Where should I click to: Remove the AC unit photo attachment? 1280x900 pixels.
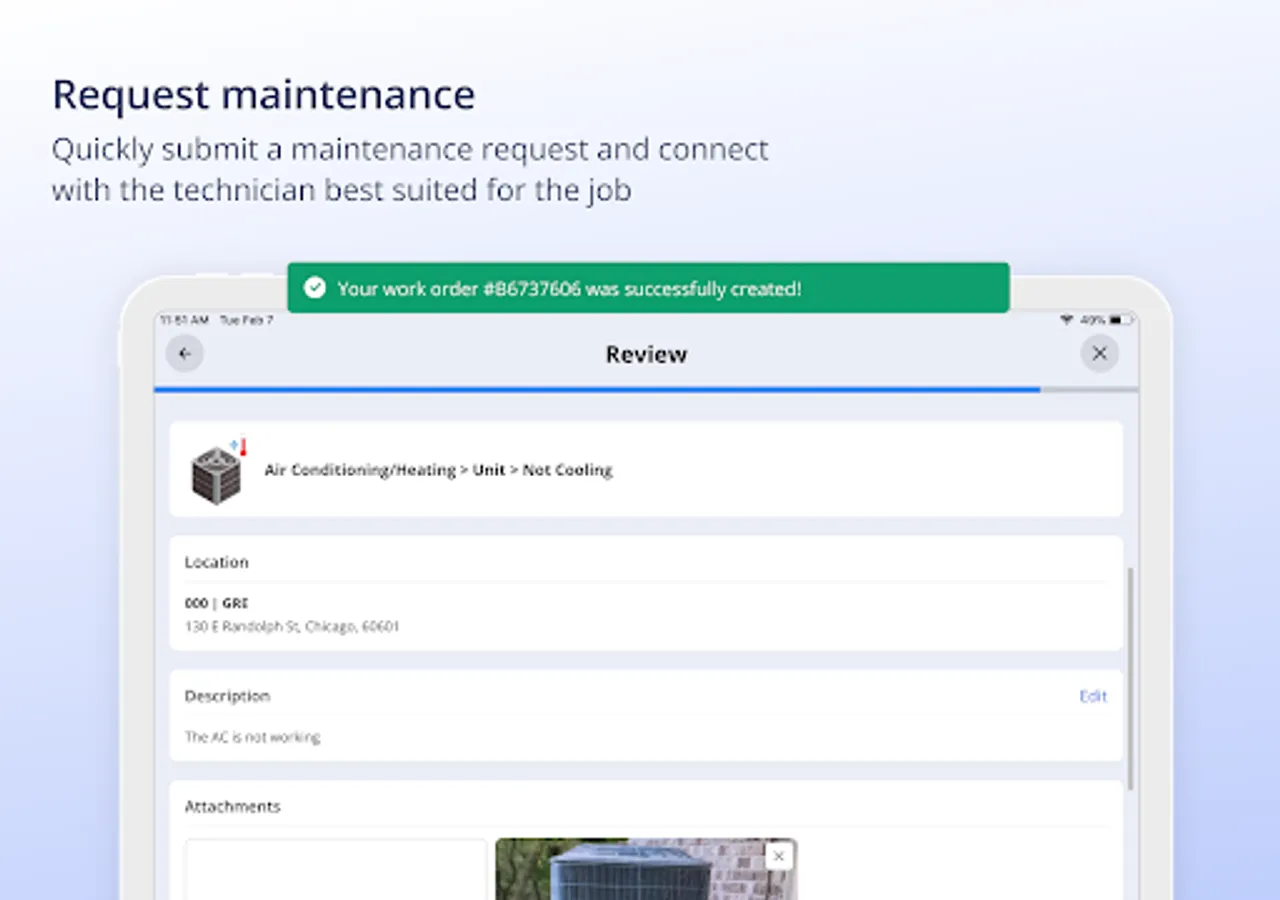[778, 856]
